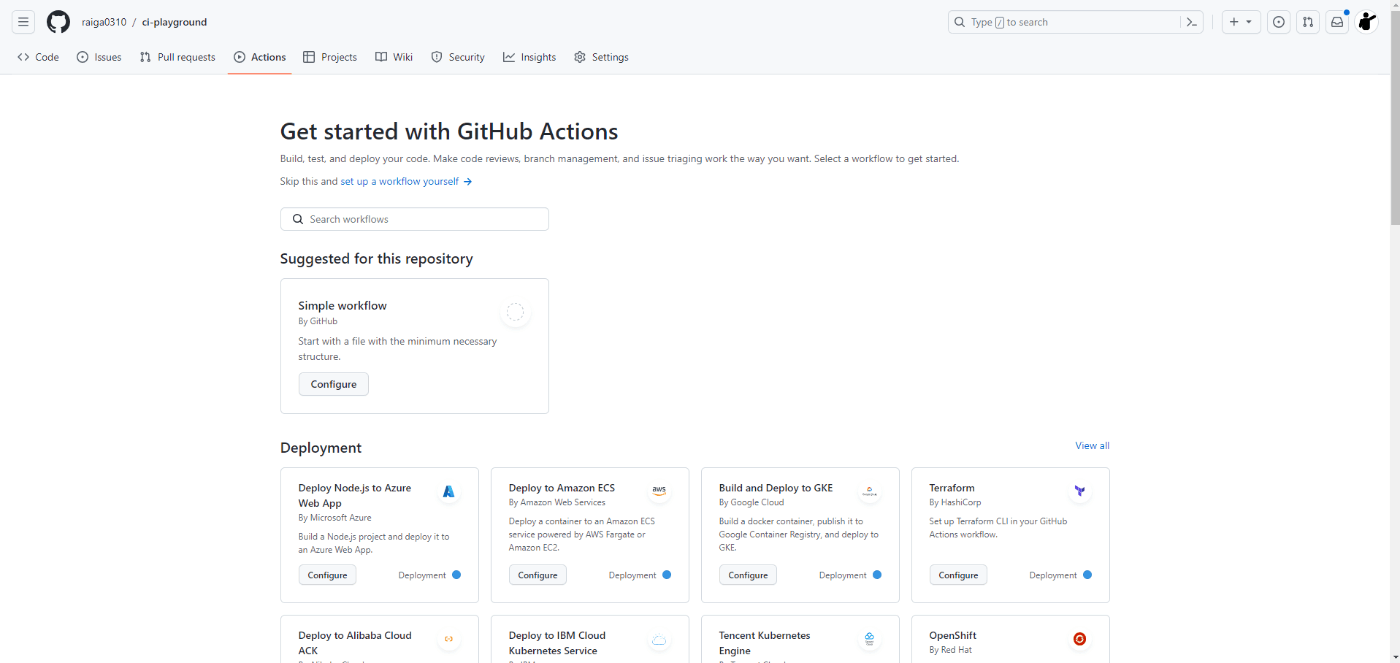Open the notifications inbox icon
1400x663 pixels.
[x=1337, y=22]
